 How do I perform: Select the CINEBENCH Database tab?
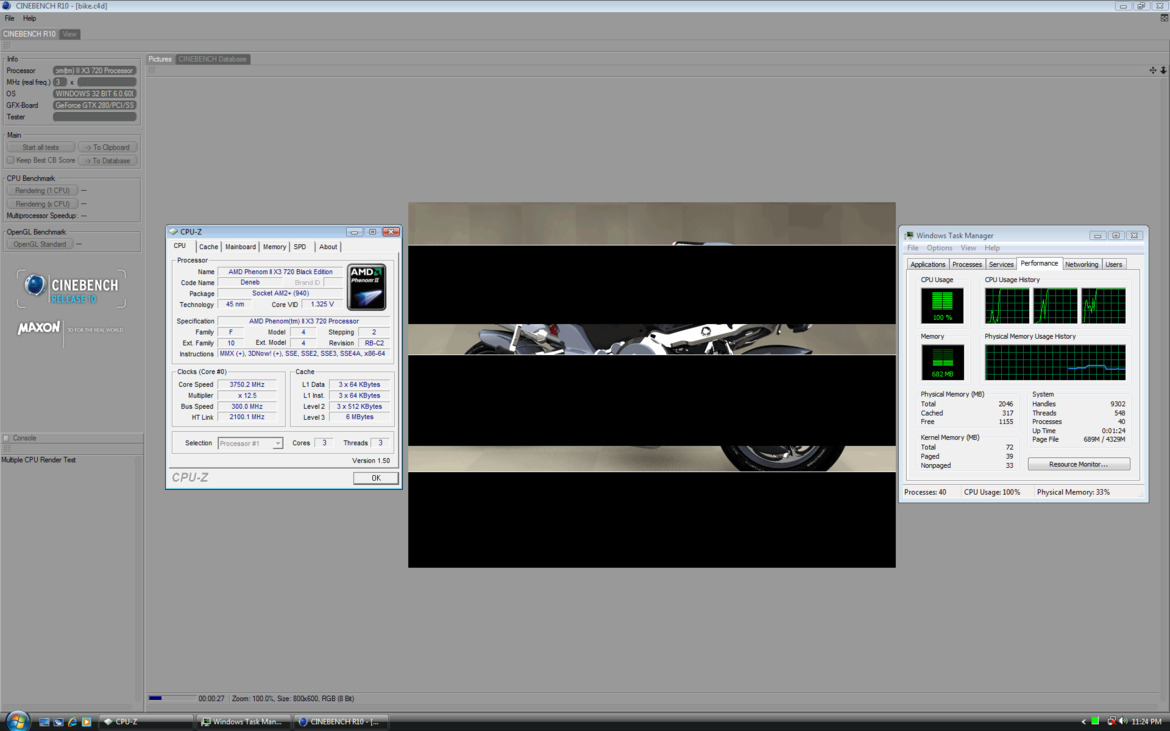click(x=213, y=59)
